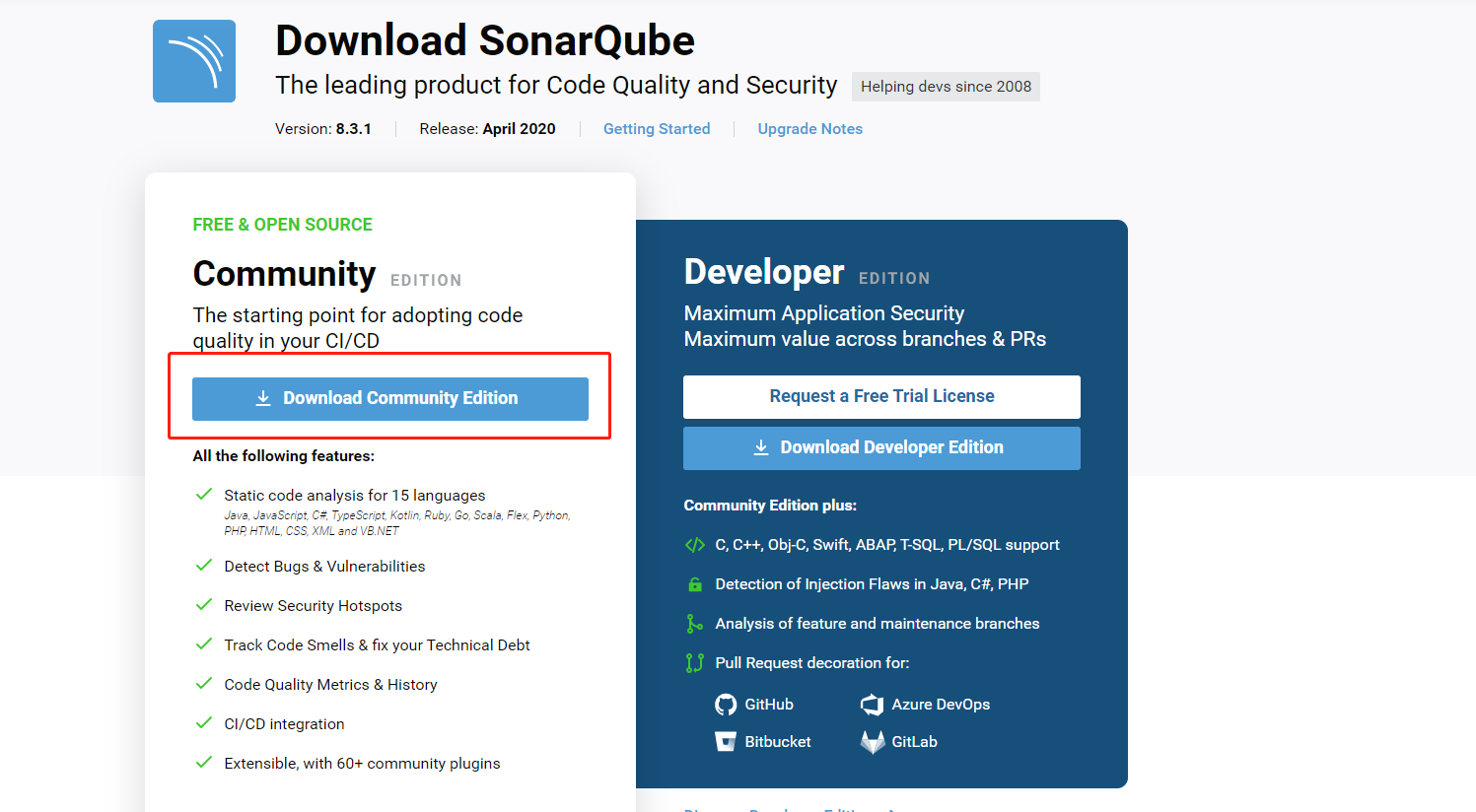
Task: Click code brackets icon beside C, C++ support
Action: pyautogui.click(x=695, y=545)
